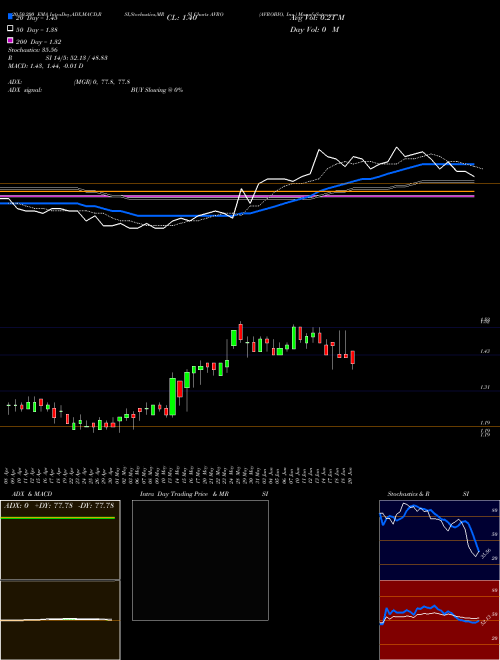Click the brown ADX chart panel

tap(60, 540)
